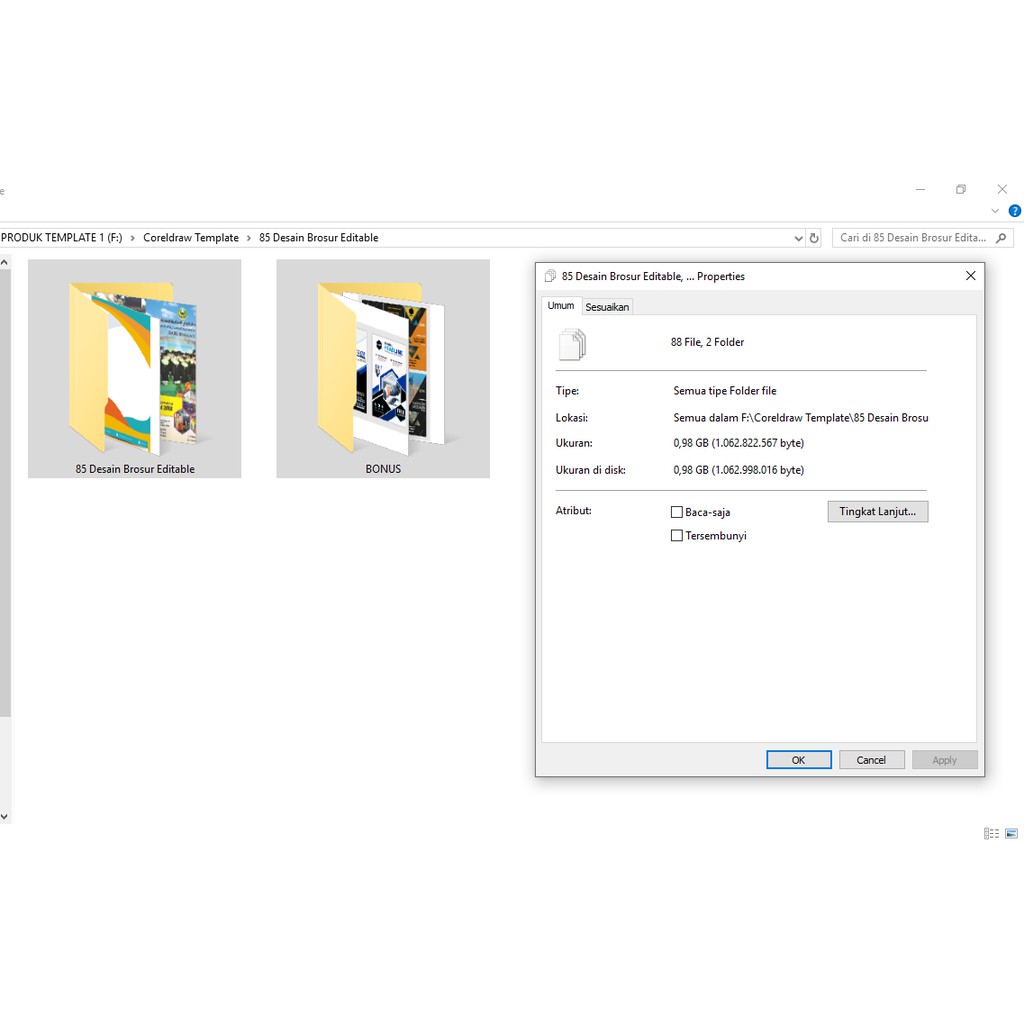The height and width of the screenshot is (1024, 1024).
Task: Switch to large thumbnails view icon
Action: [1012, 833]
